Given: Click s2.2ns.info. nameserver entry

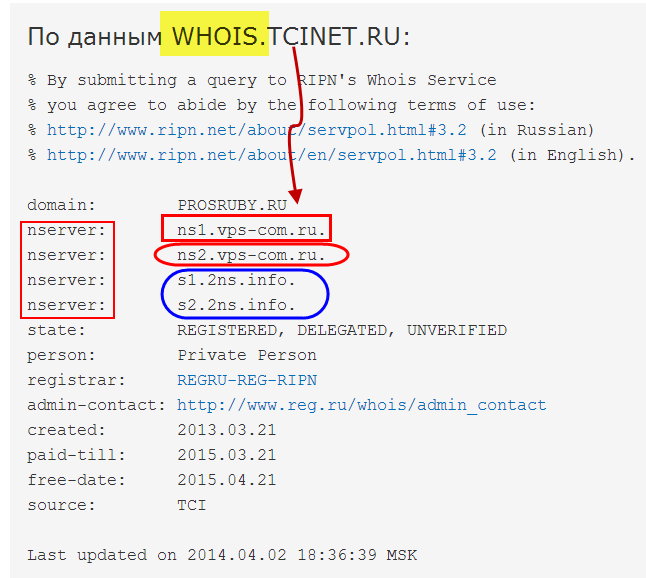Looking at the screenshot, I should [236, 305].
